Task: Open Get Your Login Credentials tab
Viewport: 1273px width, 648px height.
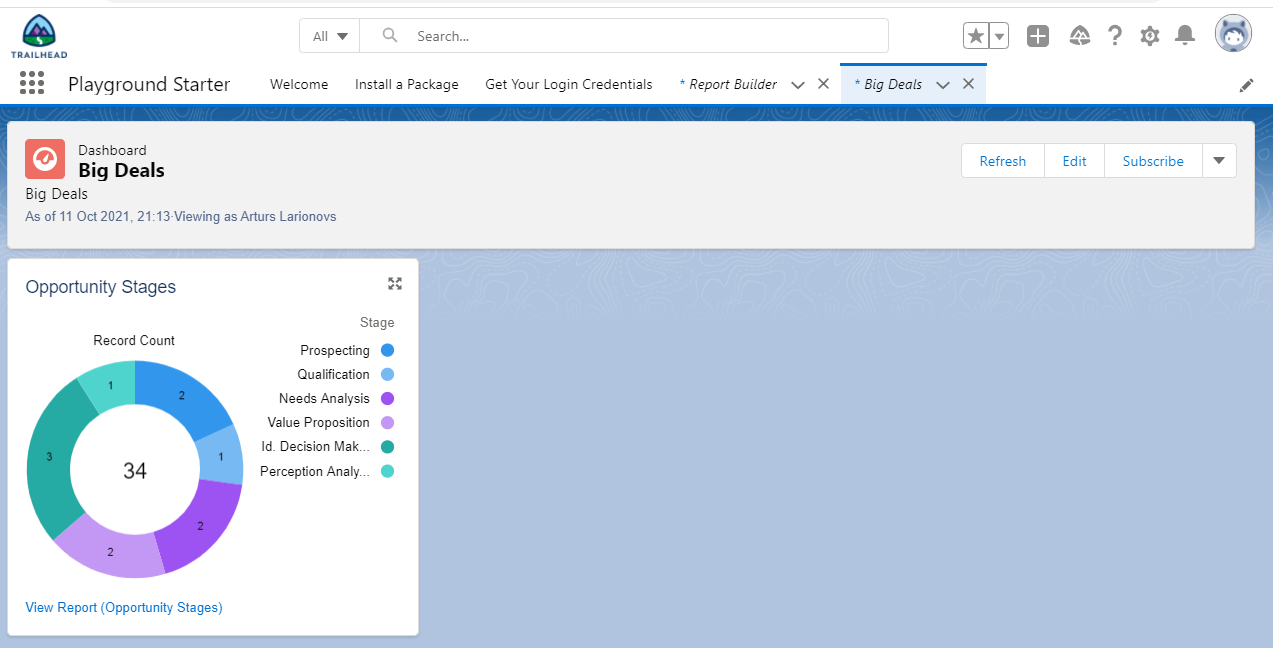Action: (569, 84)
